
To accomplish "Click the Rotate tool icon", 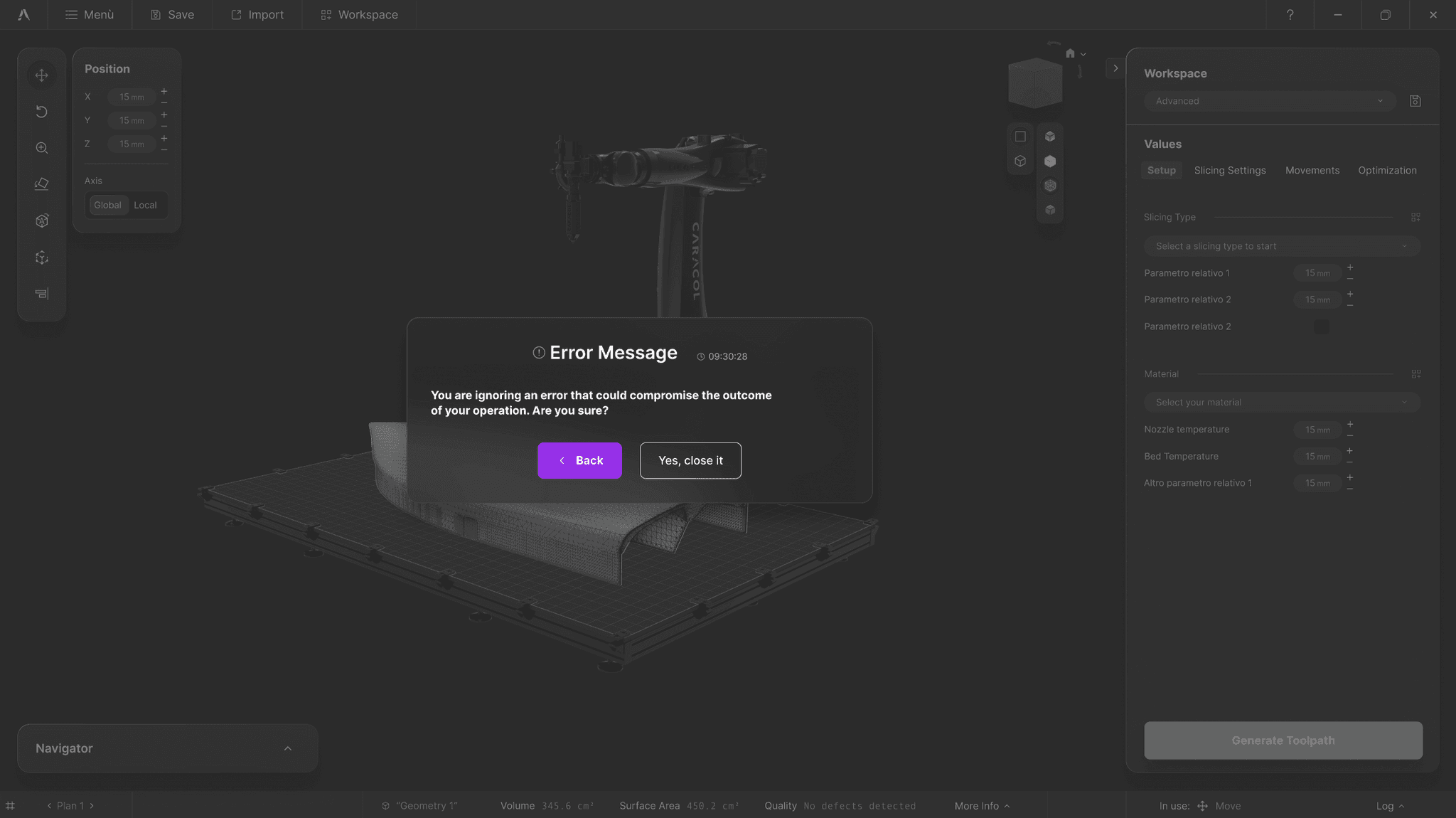I will tap(42, 112).
